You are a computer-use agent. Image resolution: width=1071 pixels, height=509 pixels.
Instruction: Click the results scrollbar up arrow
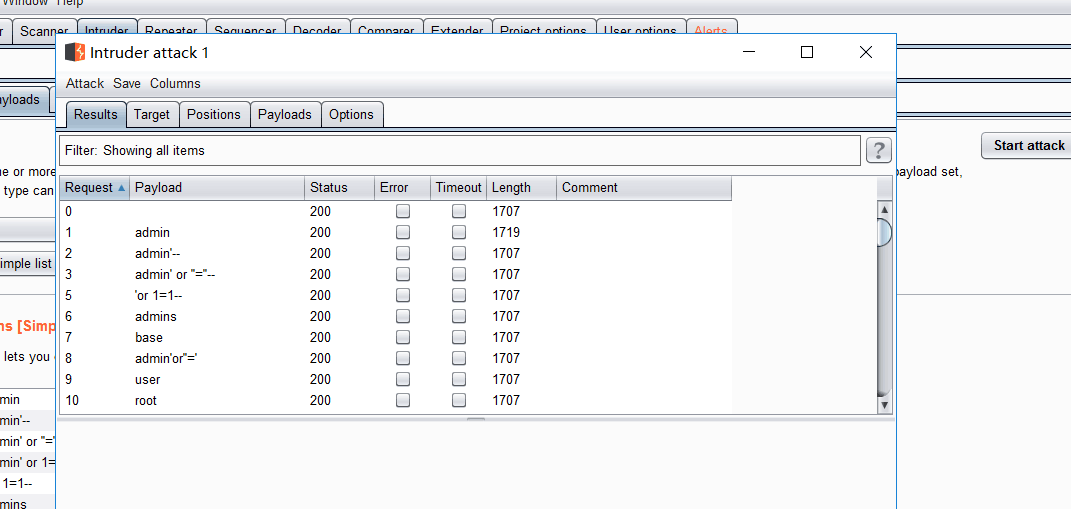[885, 209]
